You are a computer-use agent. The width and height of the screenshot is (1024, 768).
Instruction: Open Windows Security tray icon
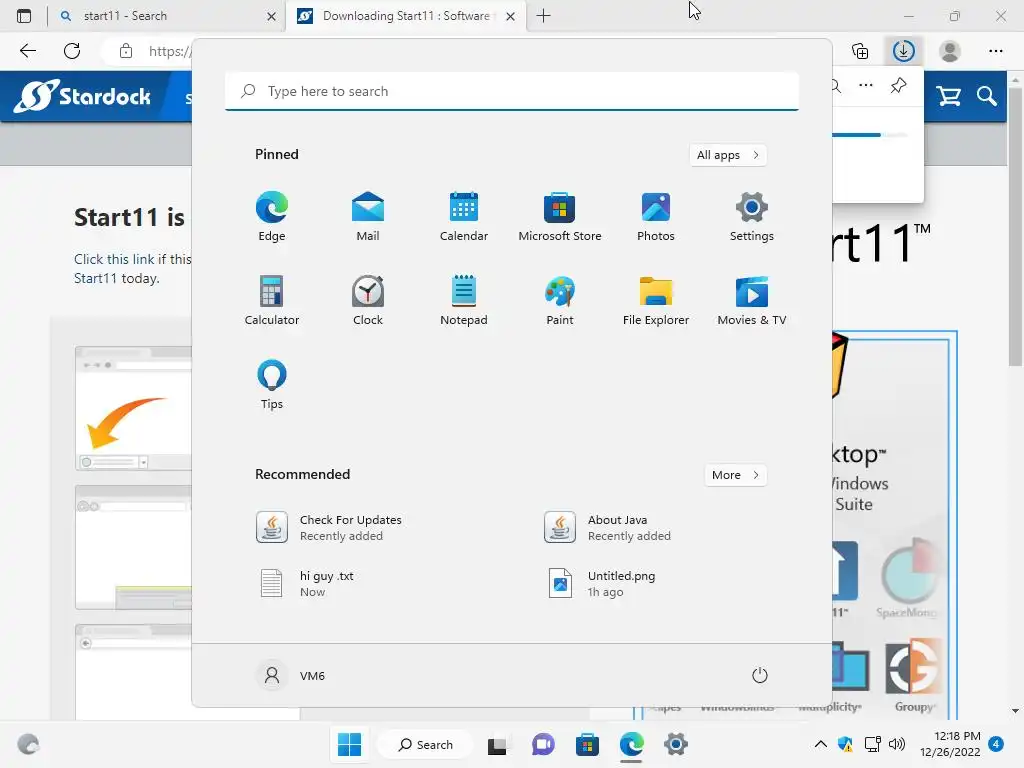(x=845, y=744)
